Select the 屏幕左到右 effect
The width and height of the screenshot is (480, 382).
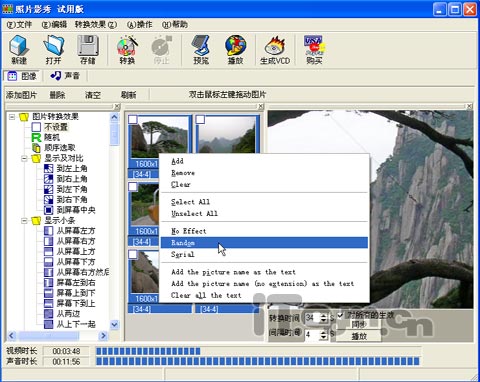(x=49, y=283)
